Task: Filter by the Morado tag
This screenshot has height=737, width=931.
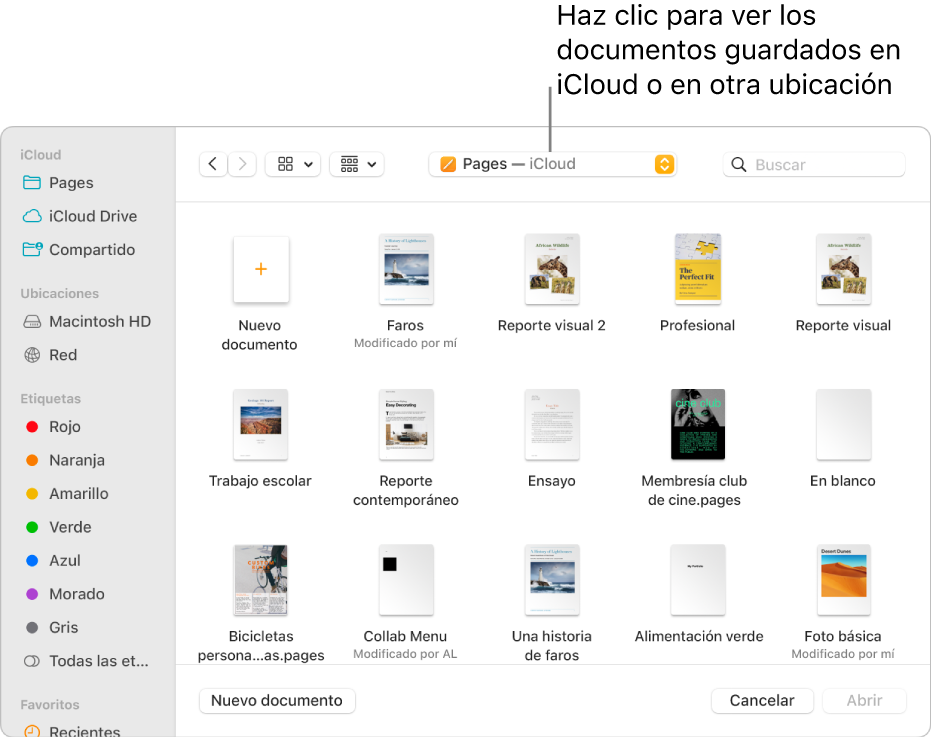Action: pos(65,594)
